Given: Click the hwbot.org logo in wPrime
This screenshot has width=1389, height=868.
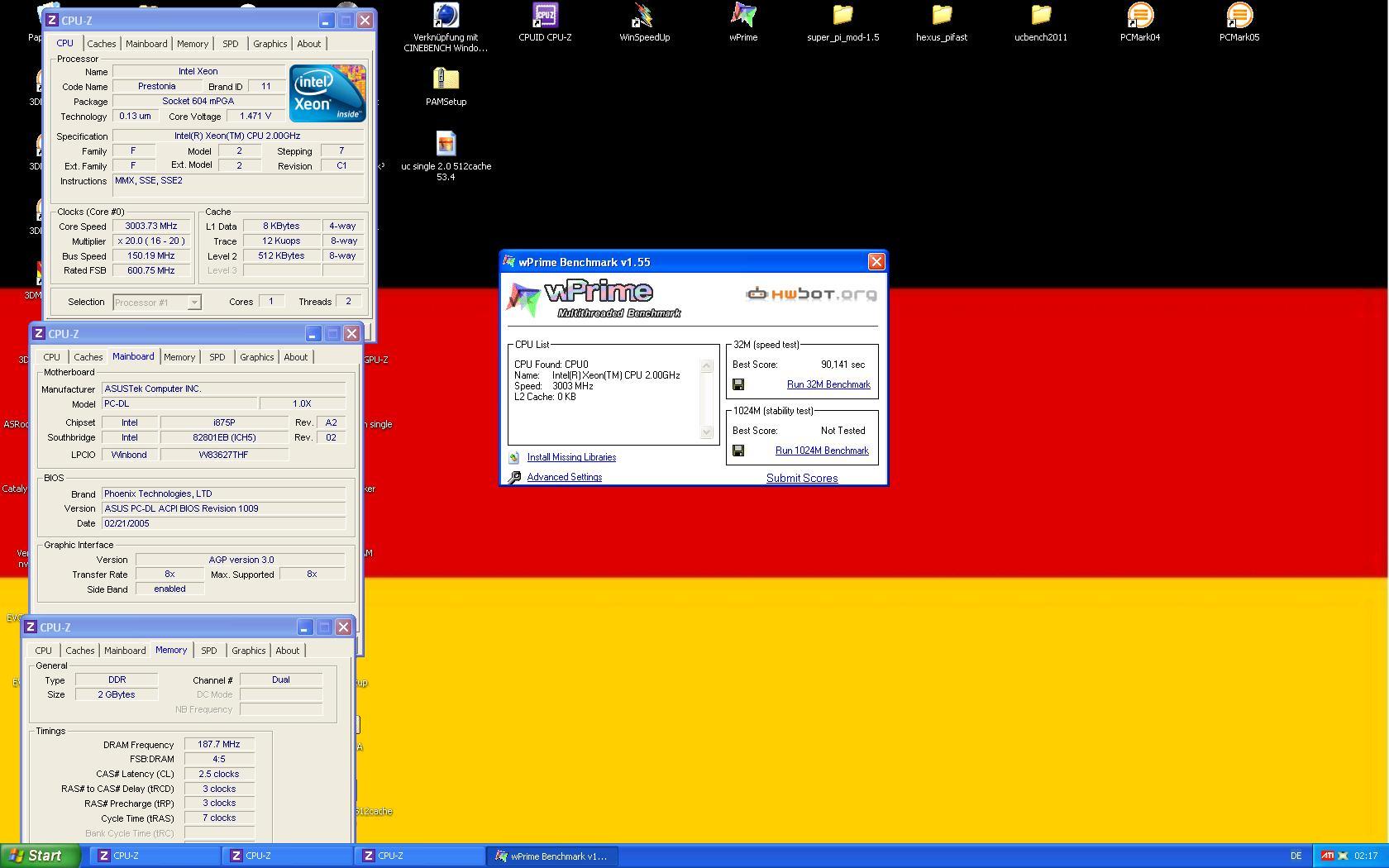Looking at the screenshot, I should point(811,293).
